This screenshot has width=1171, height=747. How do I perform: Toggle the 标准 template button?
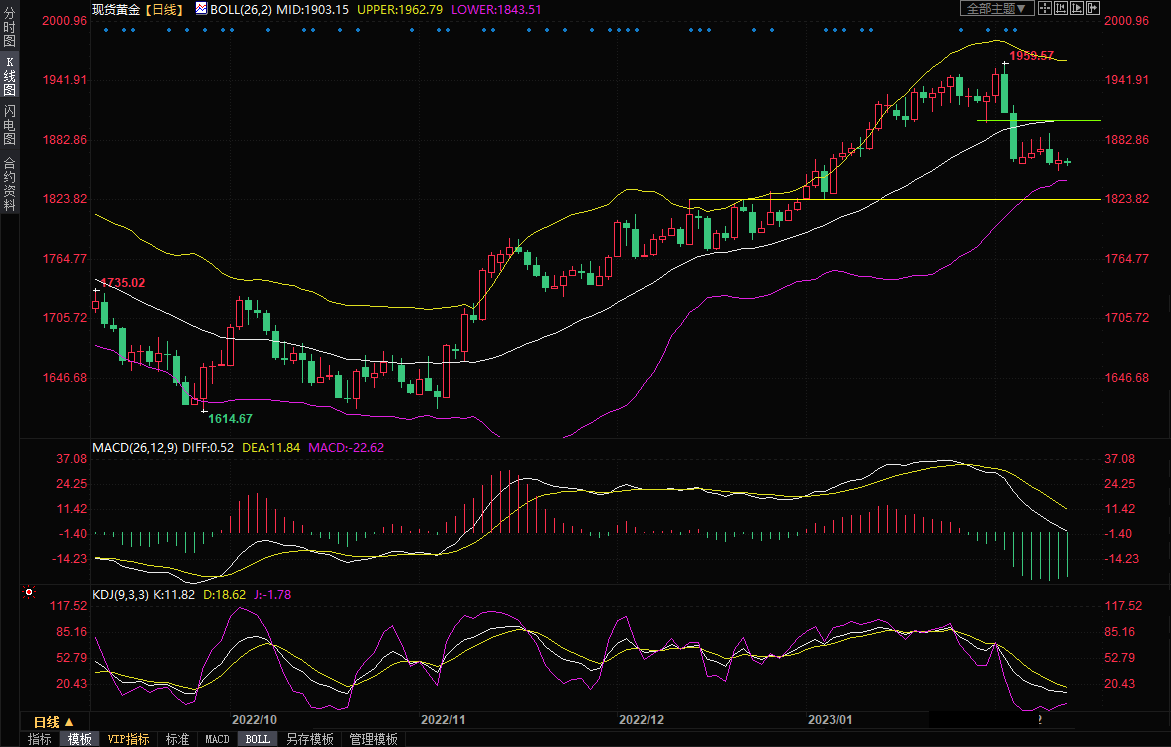coord(177,739)
